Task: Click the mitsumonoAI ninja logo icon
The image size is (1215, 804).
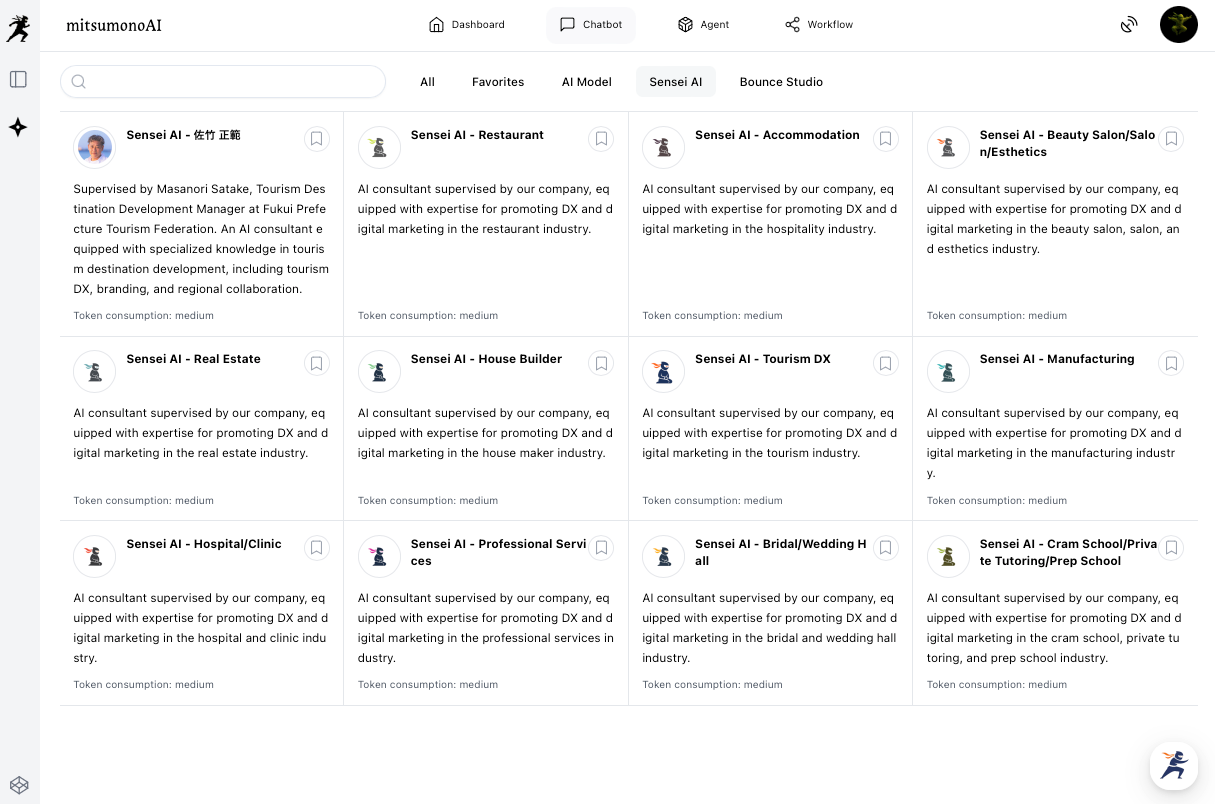Action: pyautogui.click(x=18, y=28)
